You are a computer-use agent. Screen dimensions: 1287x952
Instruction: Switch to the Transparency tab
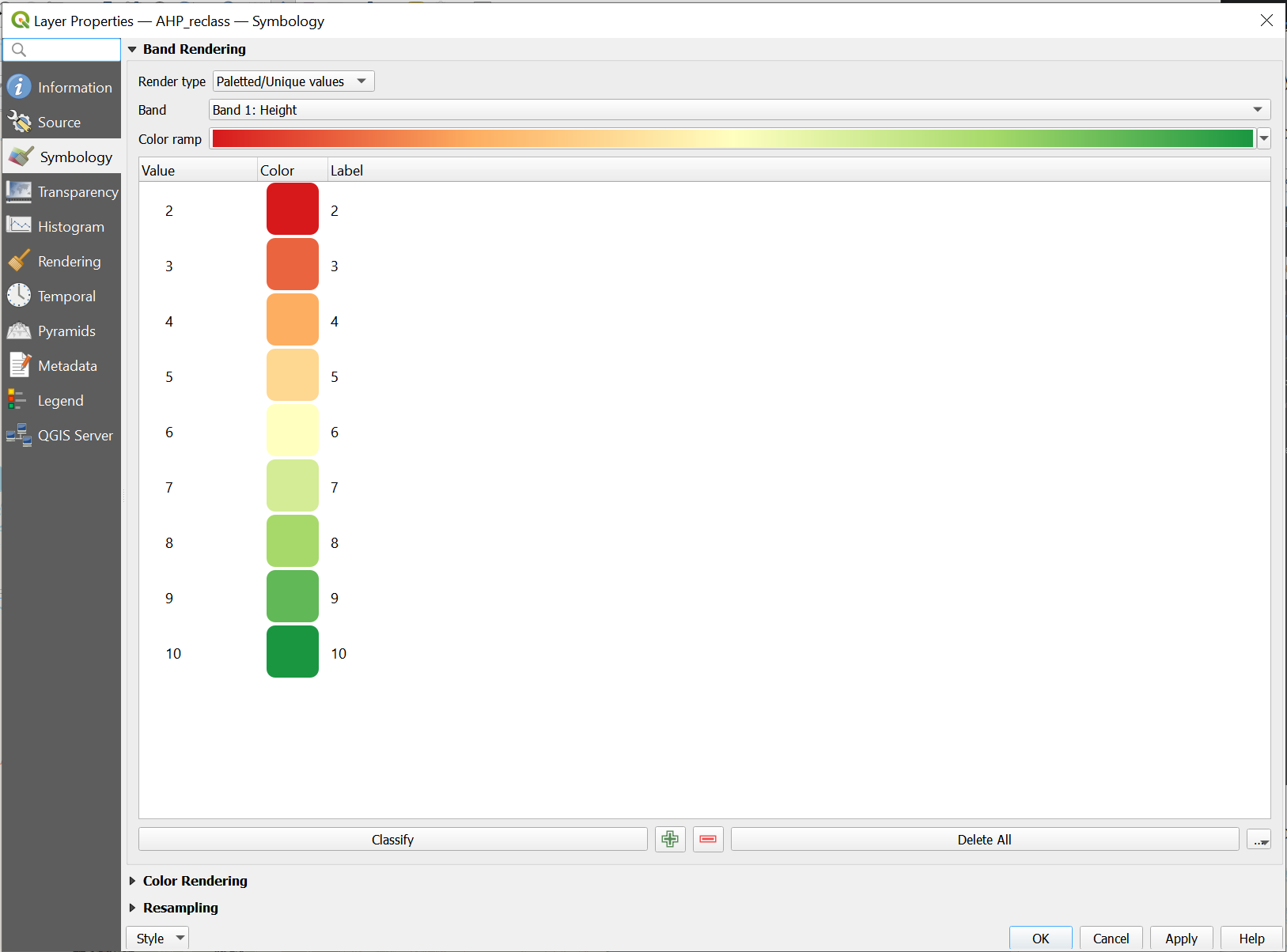pos(78,192)
